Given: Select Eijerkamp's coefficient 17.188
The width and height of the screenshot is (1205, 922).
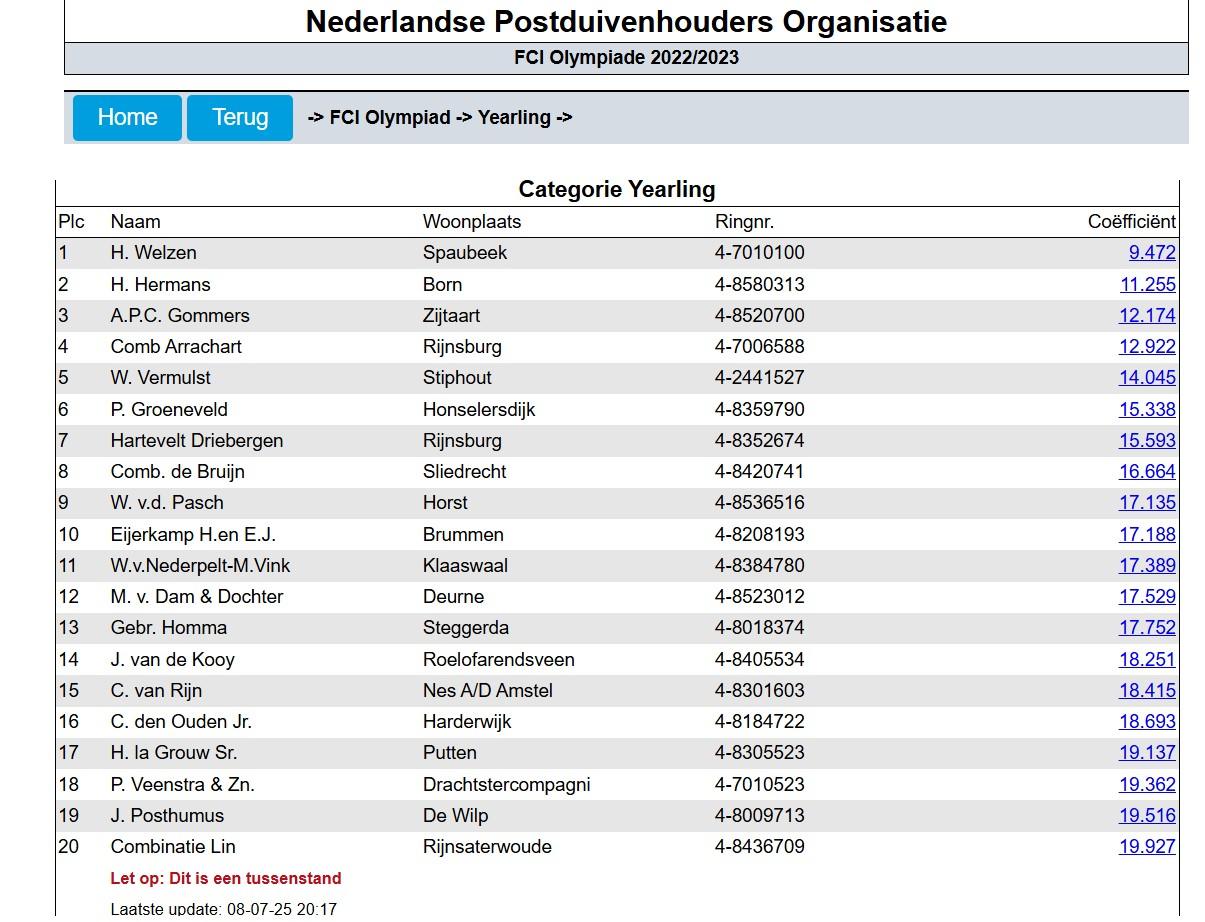Looking at the screenshot, I should pyautogui.click(x=1147, y=534).
